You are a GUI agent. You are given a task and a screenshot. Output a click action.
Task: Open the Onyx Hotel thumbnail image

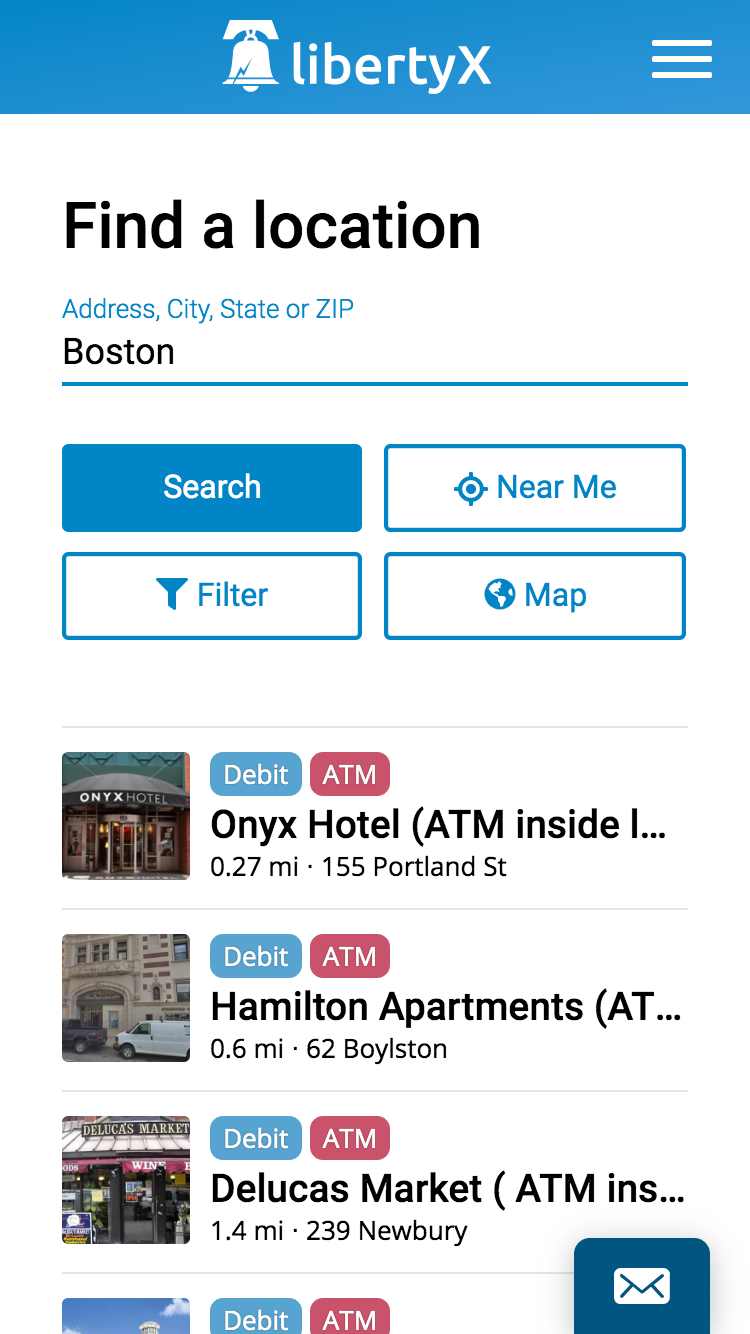[x=126, y=816]
